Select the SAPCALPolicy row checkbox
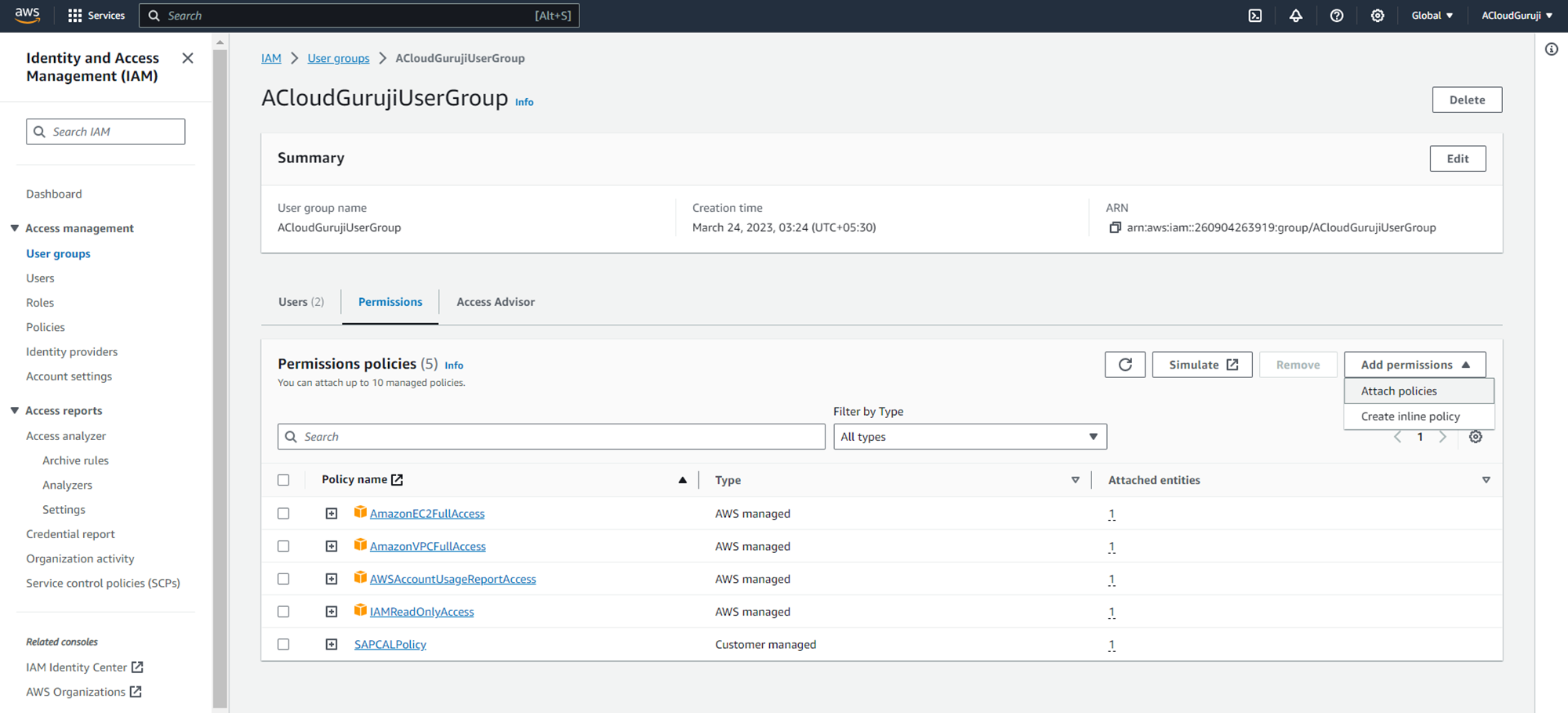The width and height of the screenshot is (1568, 713). pos(284,645)
